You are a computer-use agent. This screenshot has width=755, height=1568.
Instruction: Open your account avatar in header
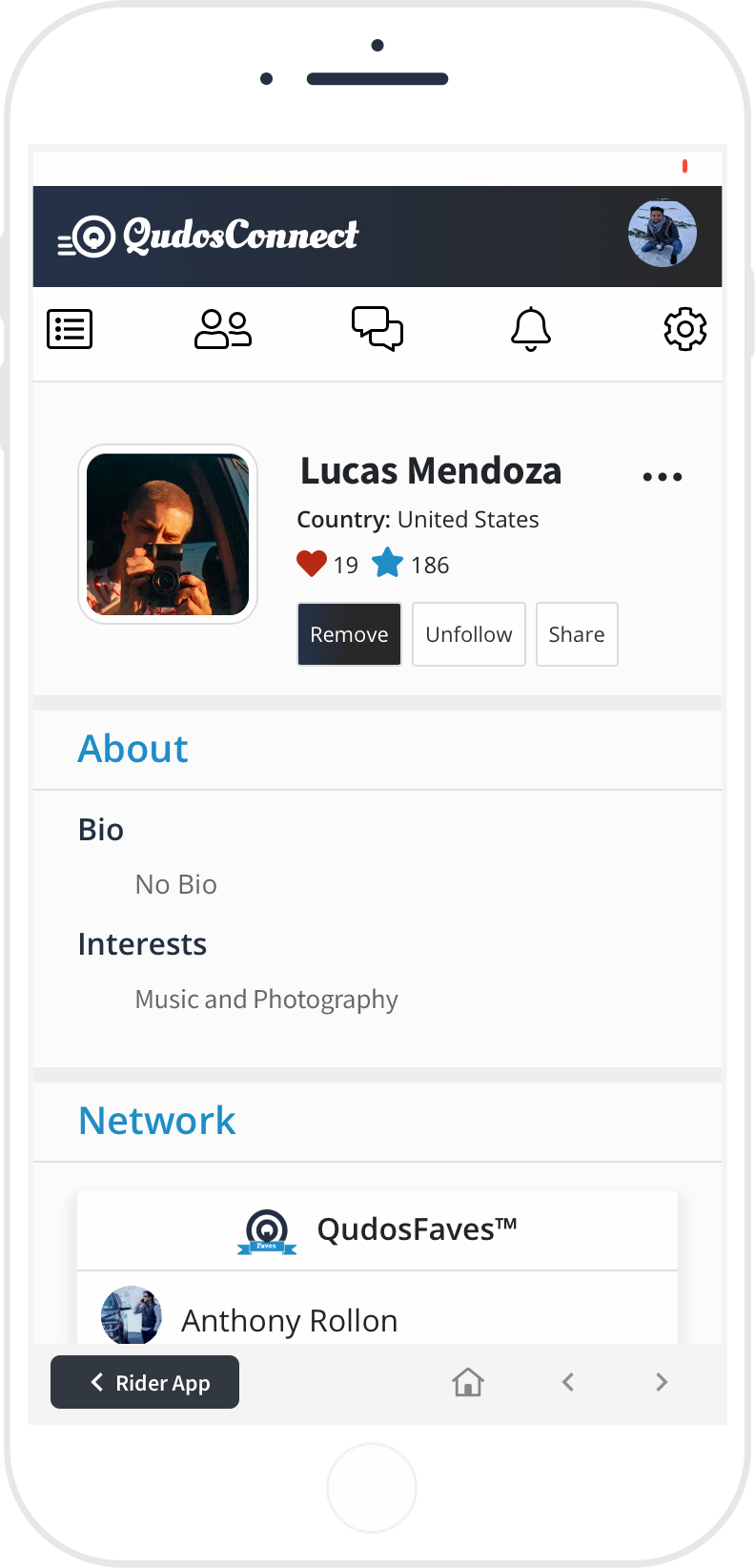click(663, 234)
